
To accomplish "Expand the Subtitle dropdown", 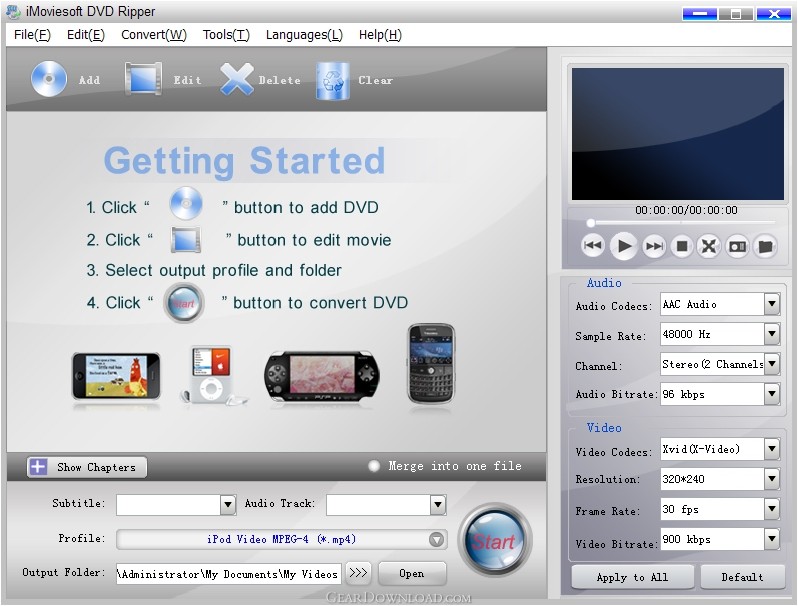I will (228, 505).
